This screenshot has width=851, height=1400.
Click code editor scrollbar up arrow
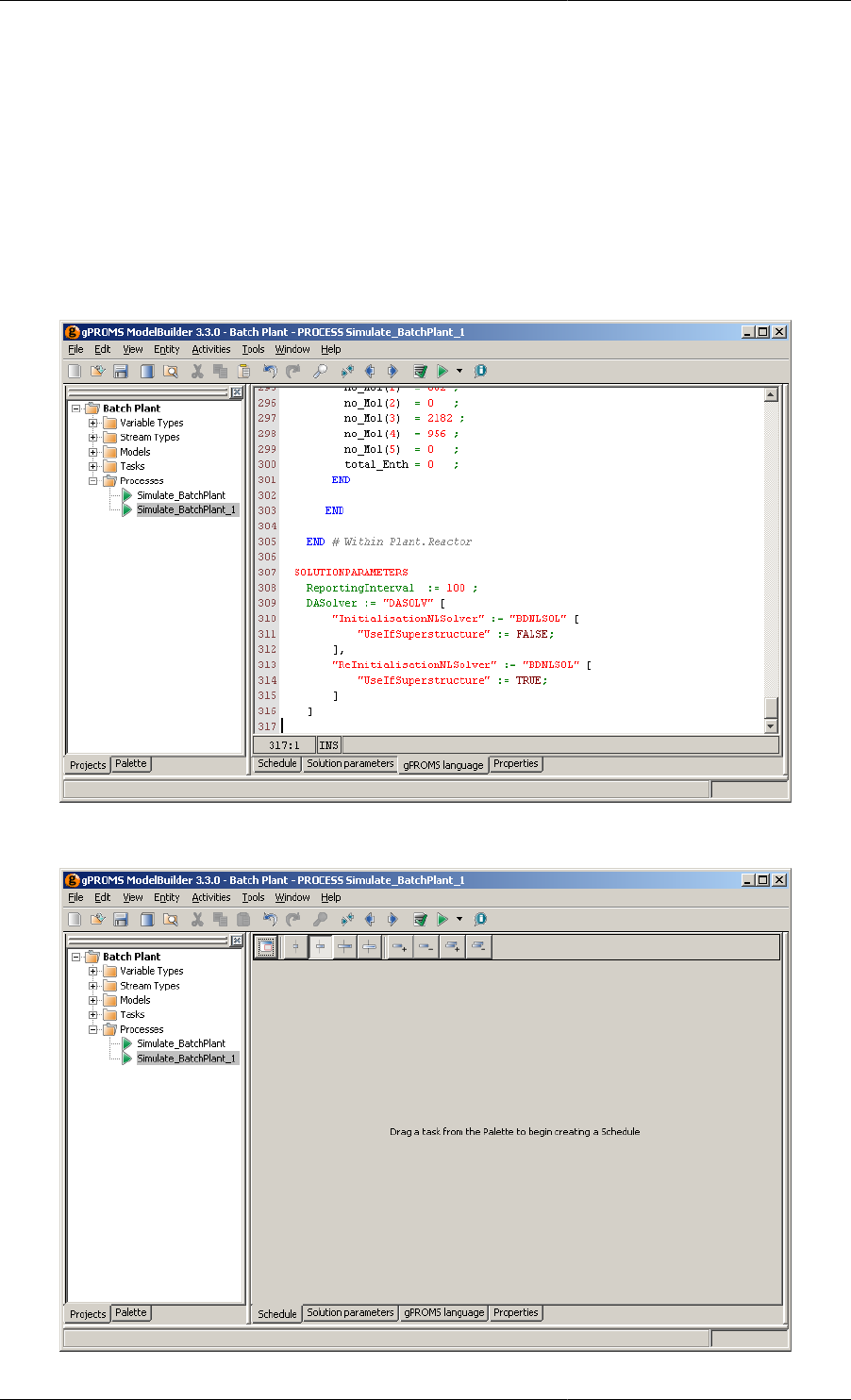pos(770,395)
